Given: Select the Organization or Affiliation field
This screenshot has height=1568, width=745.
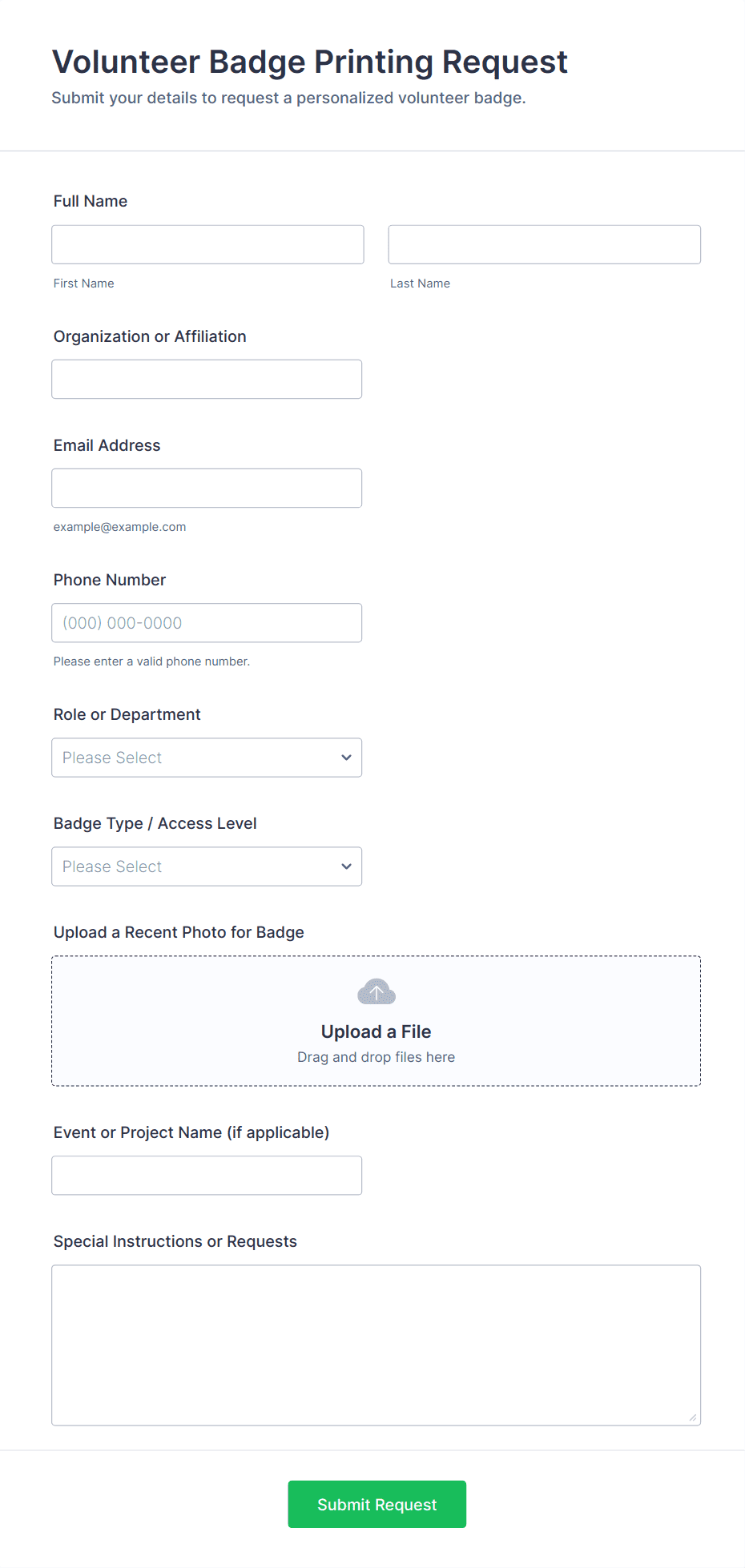Looking at the screenshot, I should pos(207,379).
